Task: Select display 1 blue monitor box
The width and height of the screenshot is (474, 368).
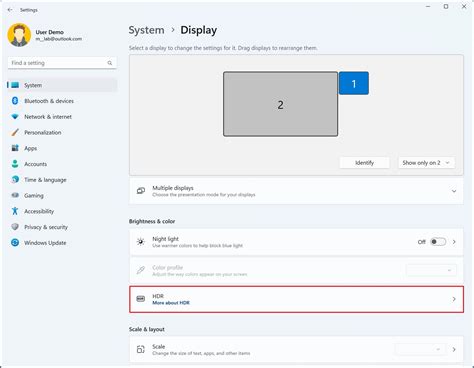Action: (x=354, y=83)
